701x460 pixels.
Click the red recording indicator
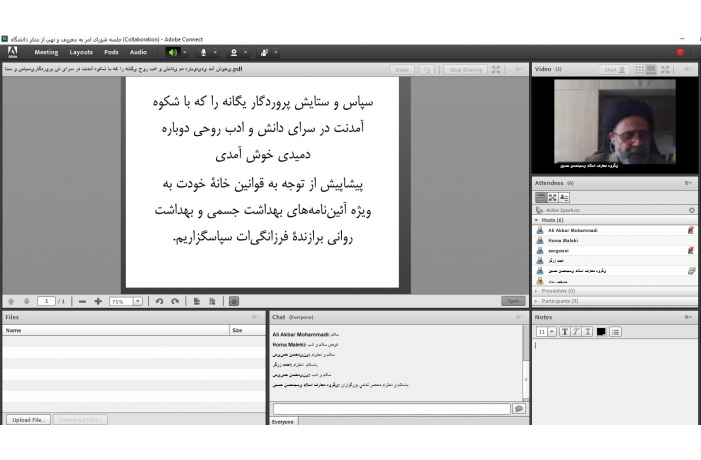coord(680,52)
